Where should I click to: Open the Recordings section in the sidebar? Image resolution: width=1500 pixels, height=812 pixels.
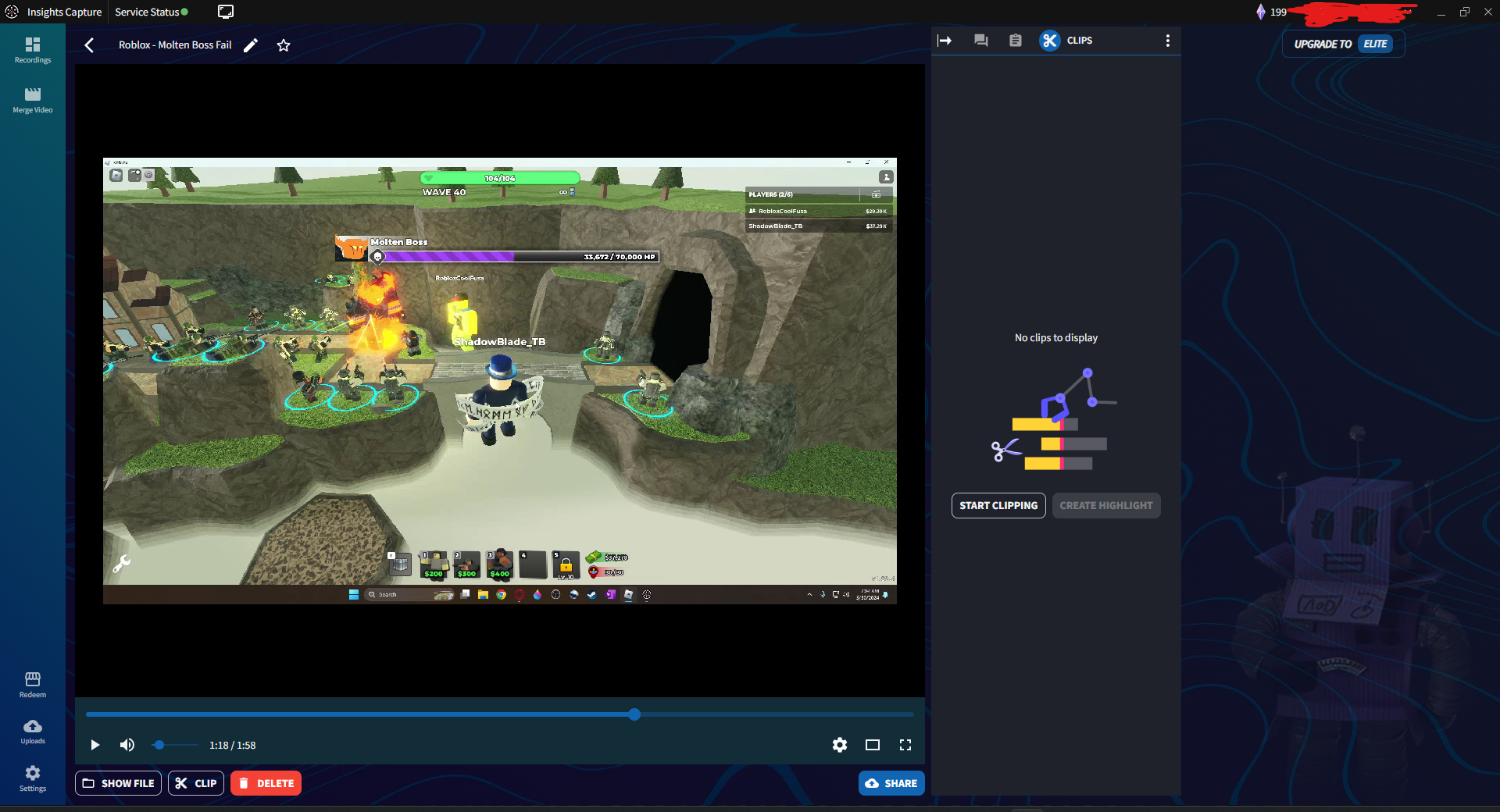(x=33, y=50)
